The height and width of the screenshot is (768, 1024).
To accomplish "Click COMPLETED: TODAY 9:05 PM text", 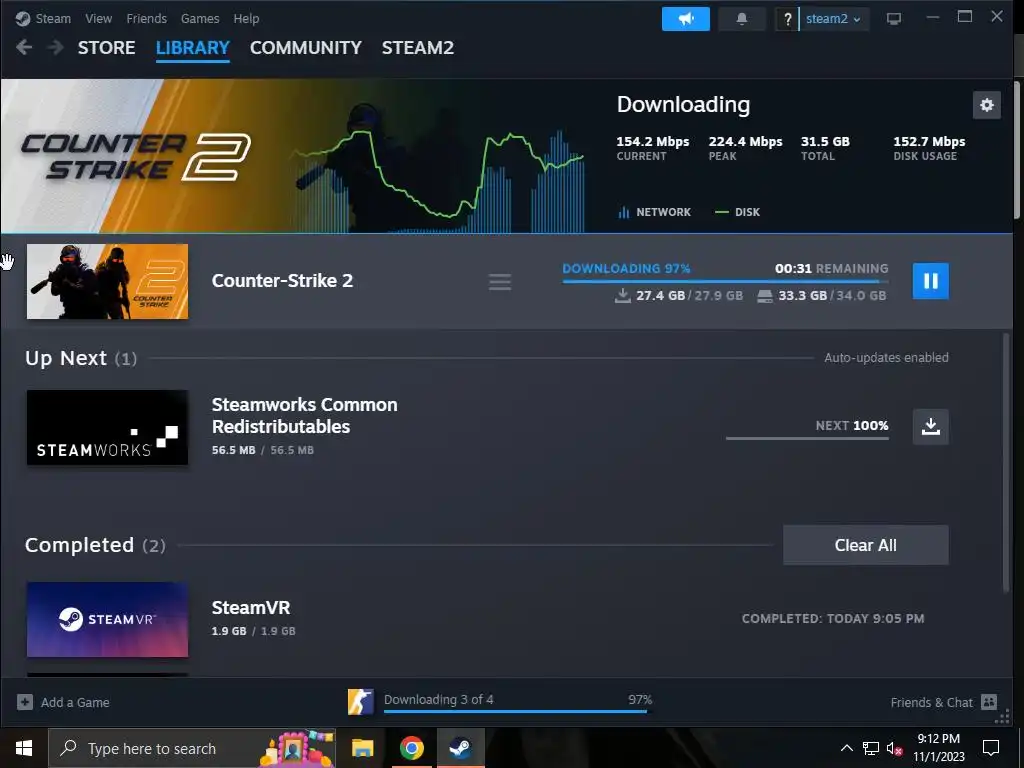I will pos(833,618).
